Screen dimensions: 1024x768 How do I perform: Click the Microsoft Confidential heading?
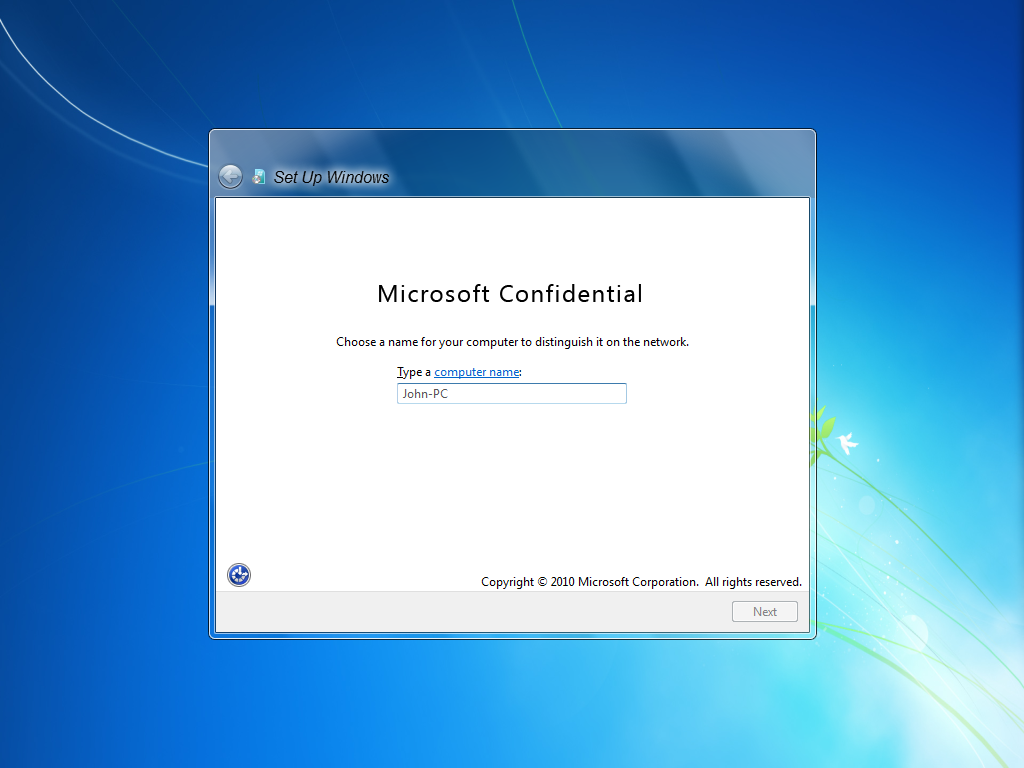pos(510,294)
